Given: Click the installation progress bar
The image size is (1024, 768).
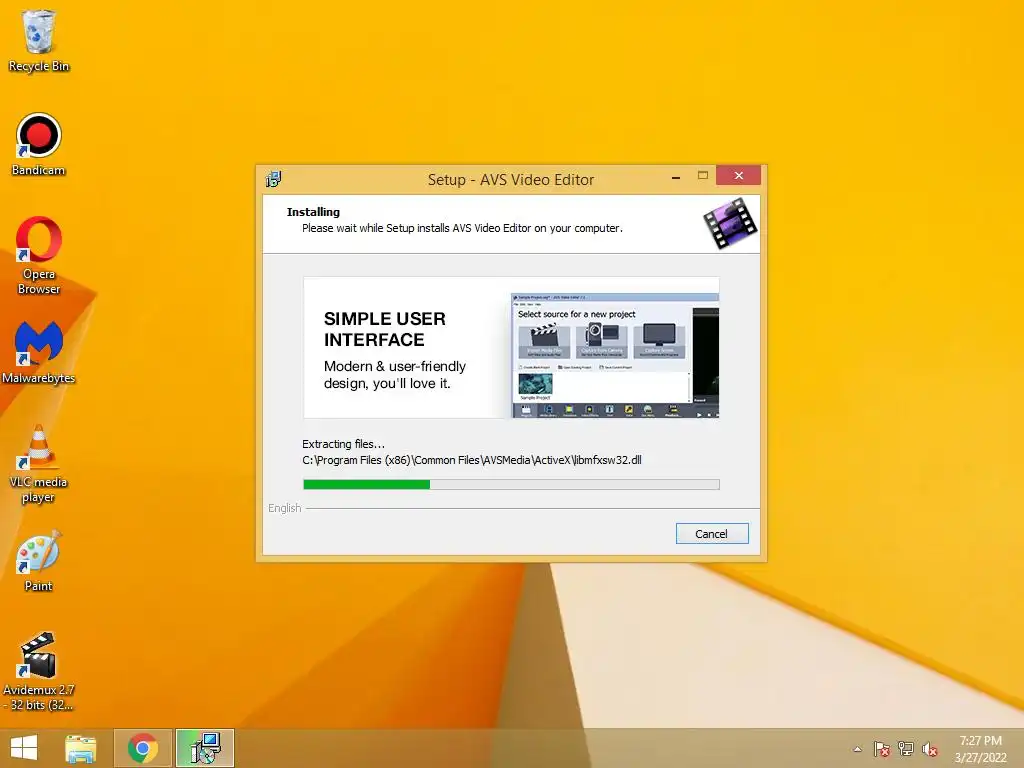Looking at the screenshot, I should [x=511, y=484].
